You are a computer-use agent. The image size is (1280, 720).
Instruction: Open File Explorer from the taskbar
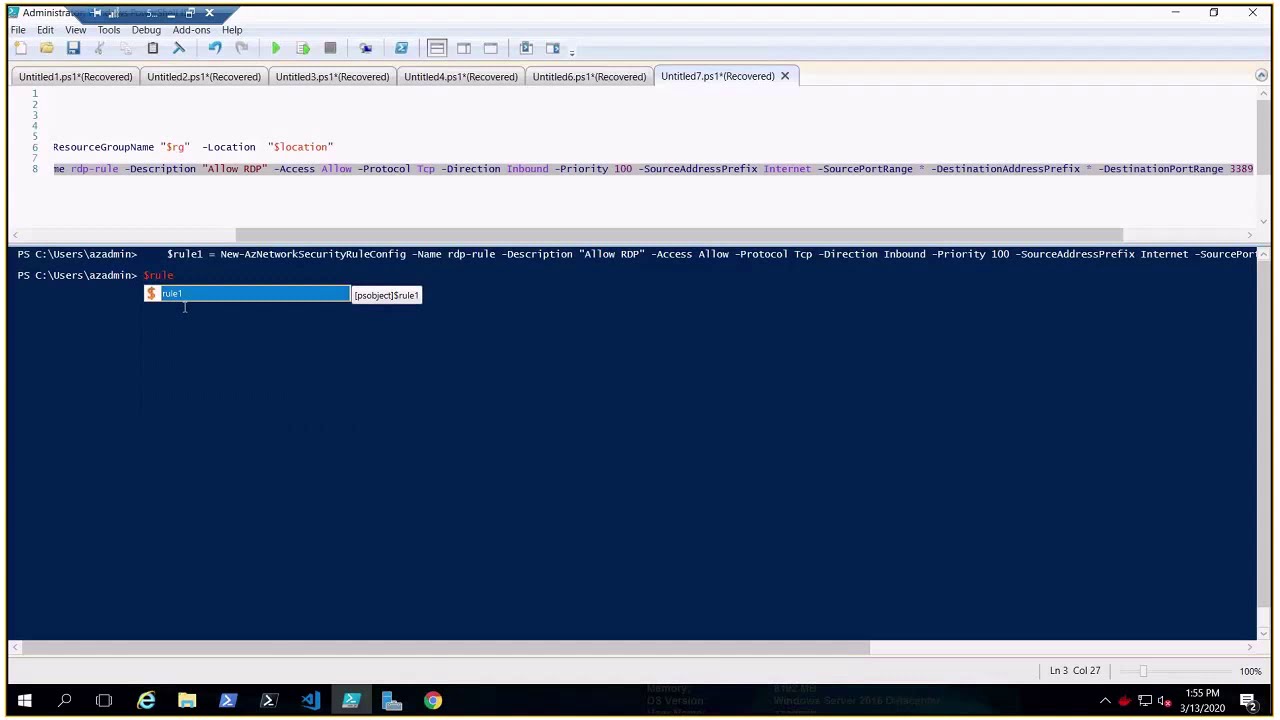[x=187, y=700]
